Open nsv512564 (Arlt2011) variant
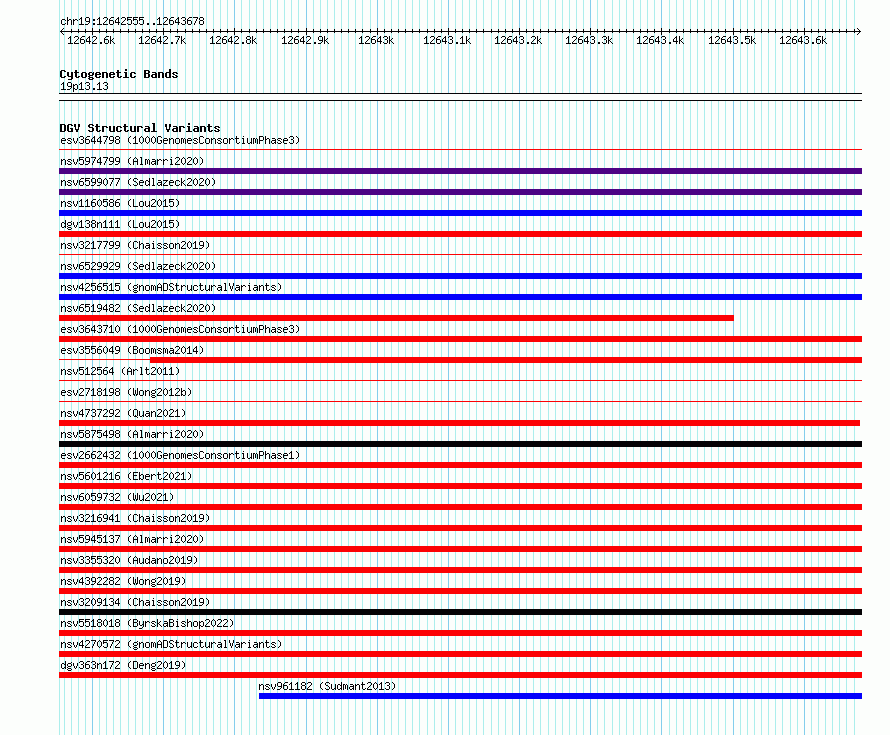Image resolution: width=890 pixels, height=735 pixels. [120, 371]
